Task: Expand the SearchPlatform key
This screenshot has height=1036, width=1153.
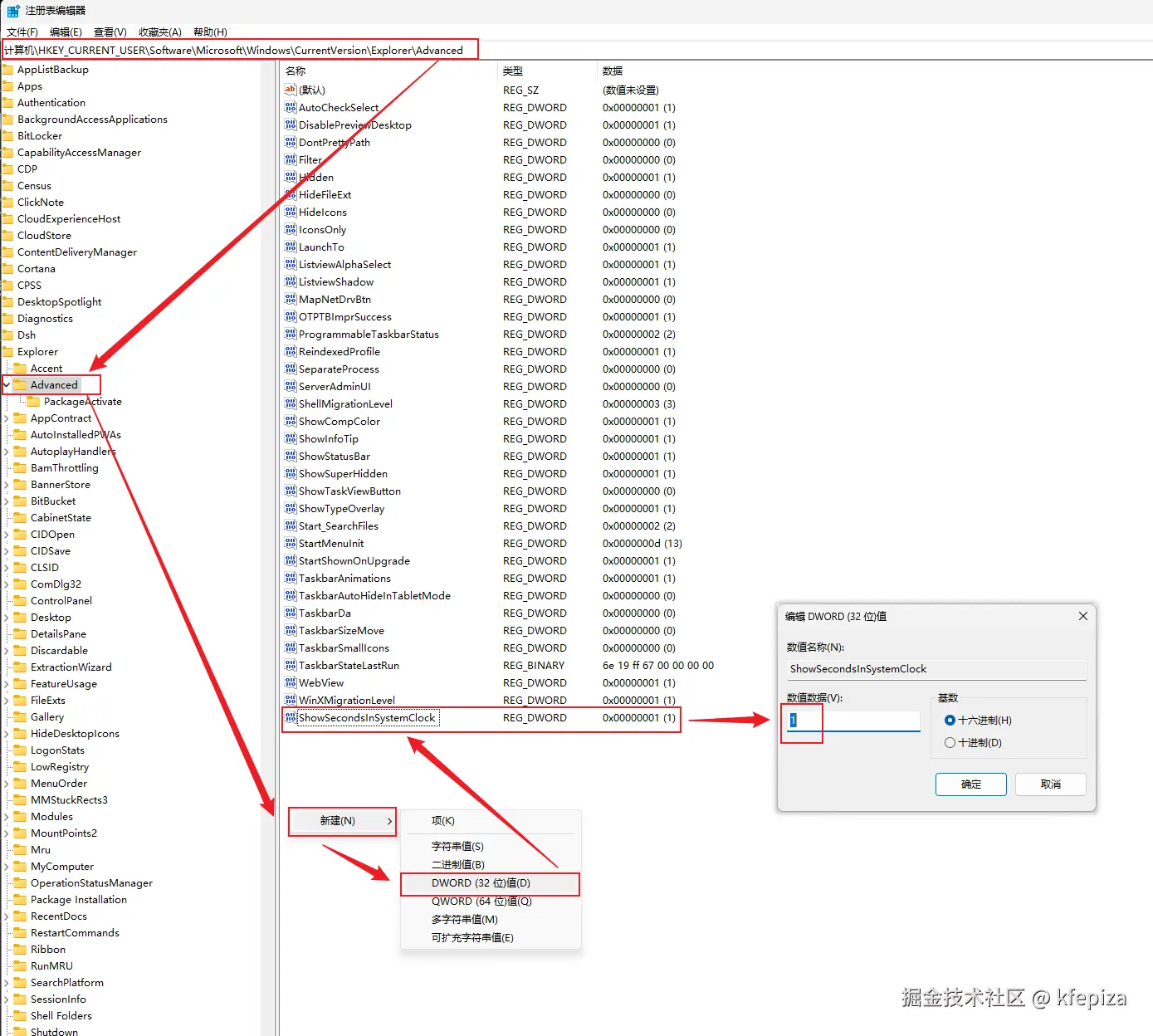Action: click(7, 983)
